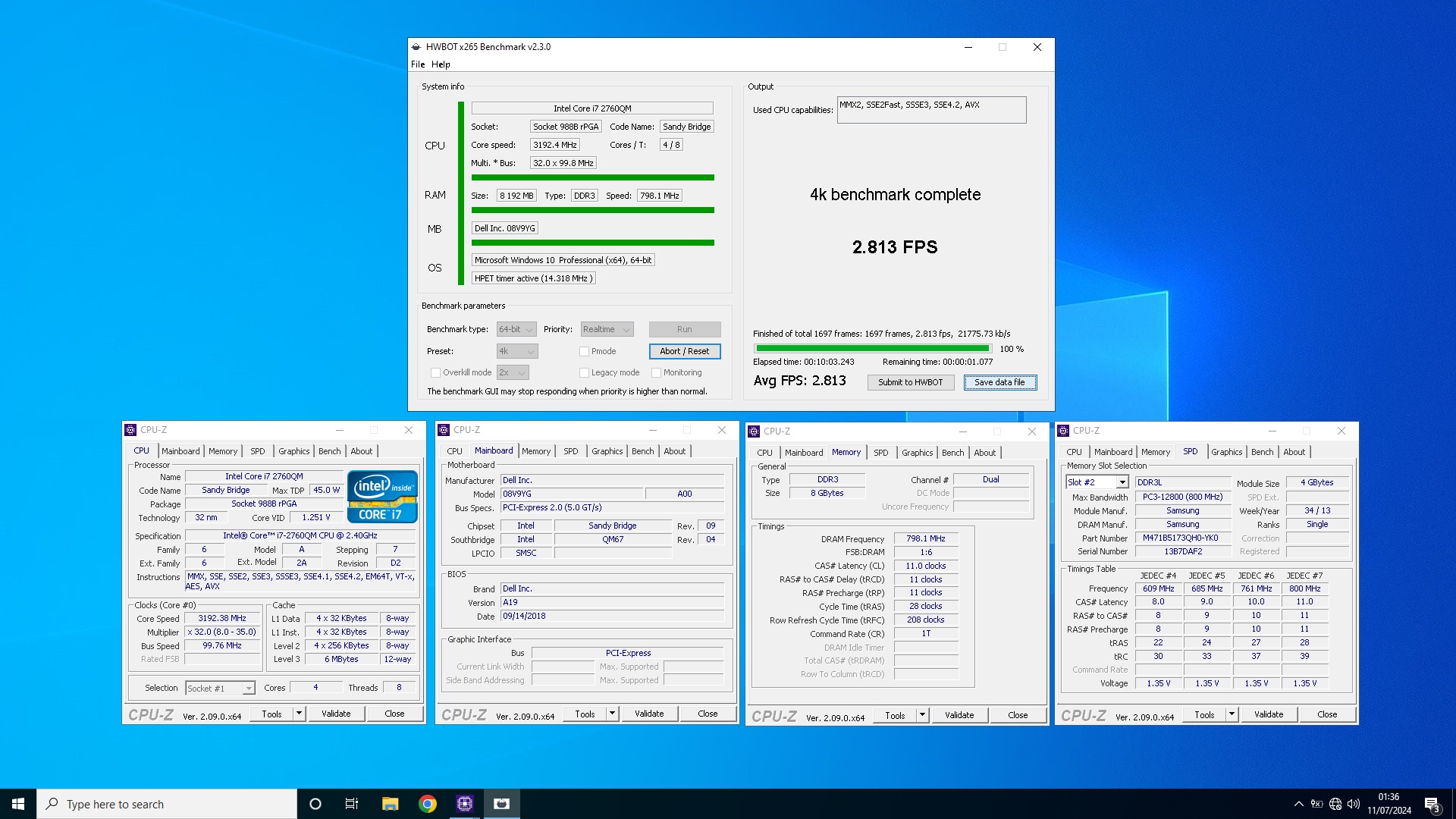The image size is (1456, 819).
Task: Click CPU-Z icon in Memory window title
Action: coord(754,431)
